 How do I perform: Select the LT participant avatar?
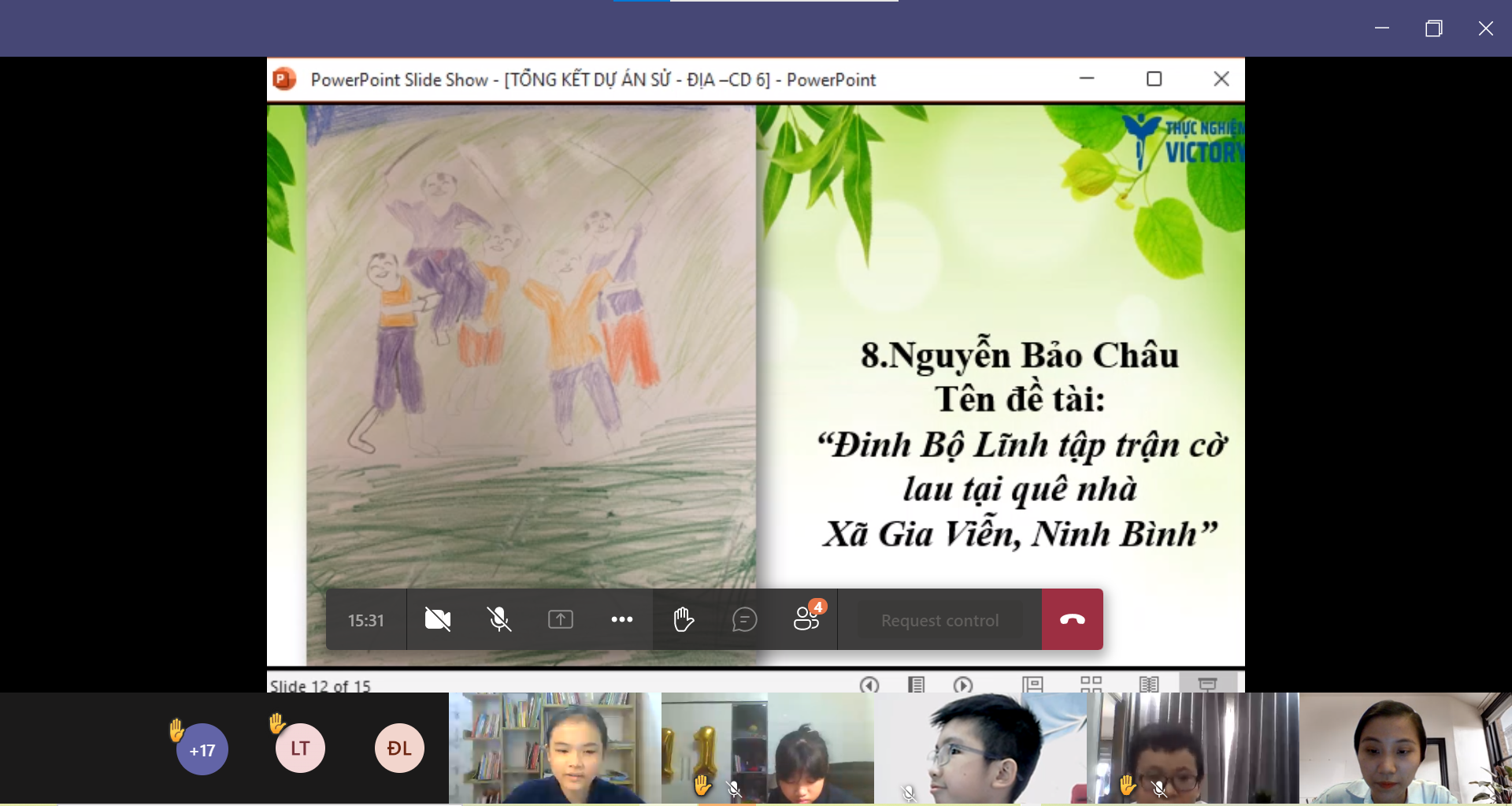(300, 748)
